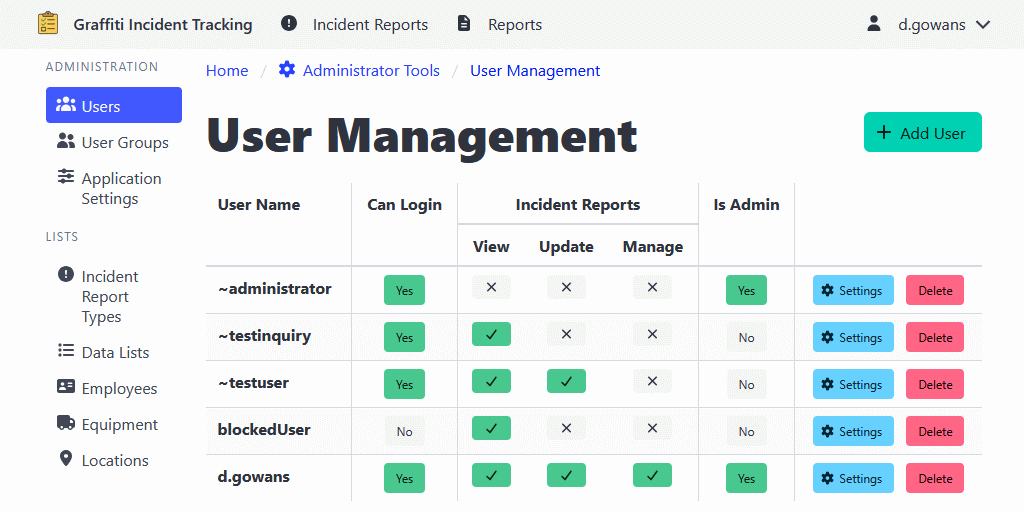Toggle View permission for ~testinquiry
The height and width of the screenshot is (511, 1024).
tap(491, 334)
